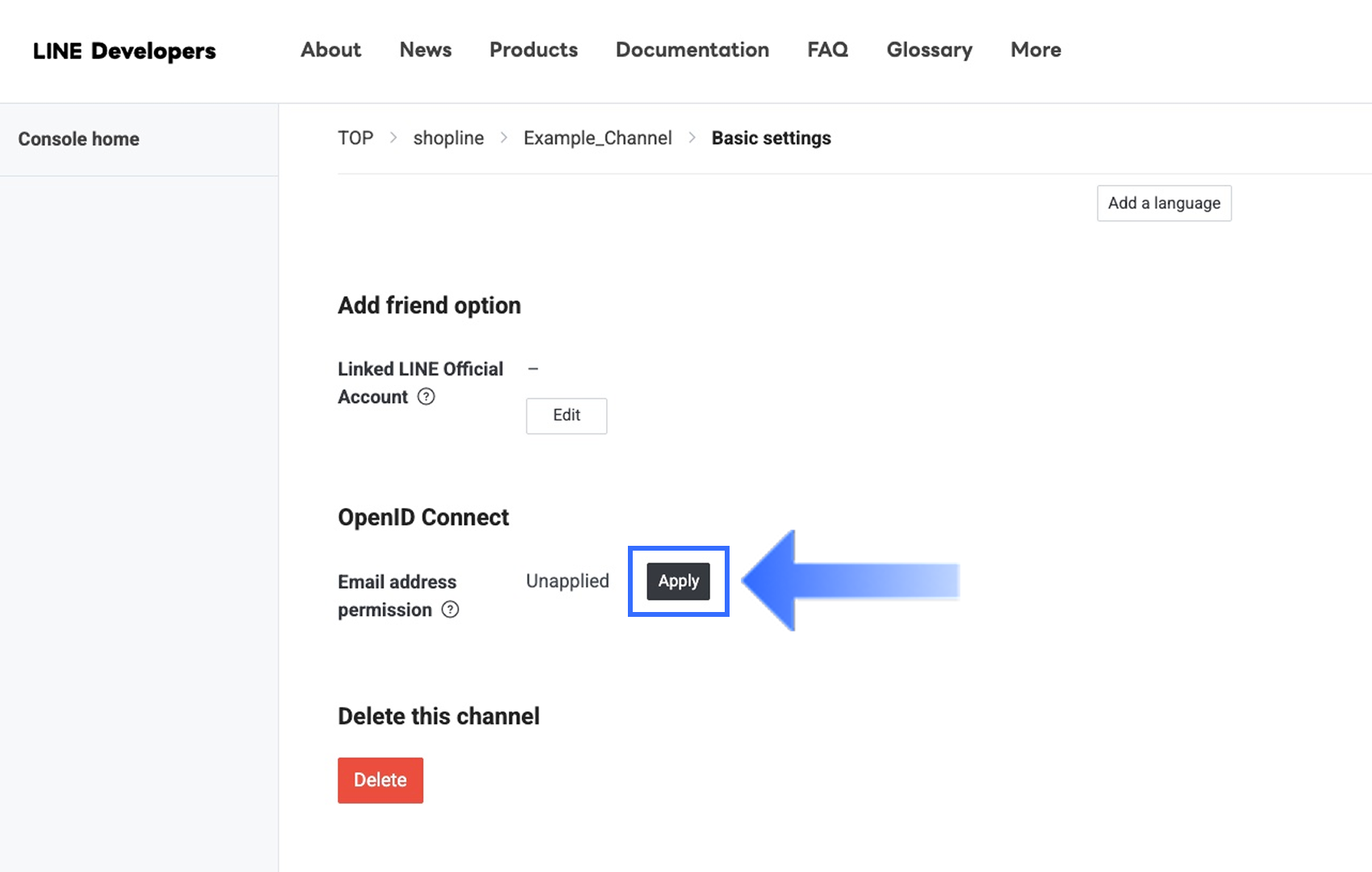Apply for email address permission
Image resolution: width=1372 pixels, height=872 pixels.
coord(678,581)
